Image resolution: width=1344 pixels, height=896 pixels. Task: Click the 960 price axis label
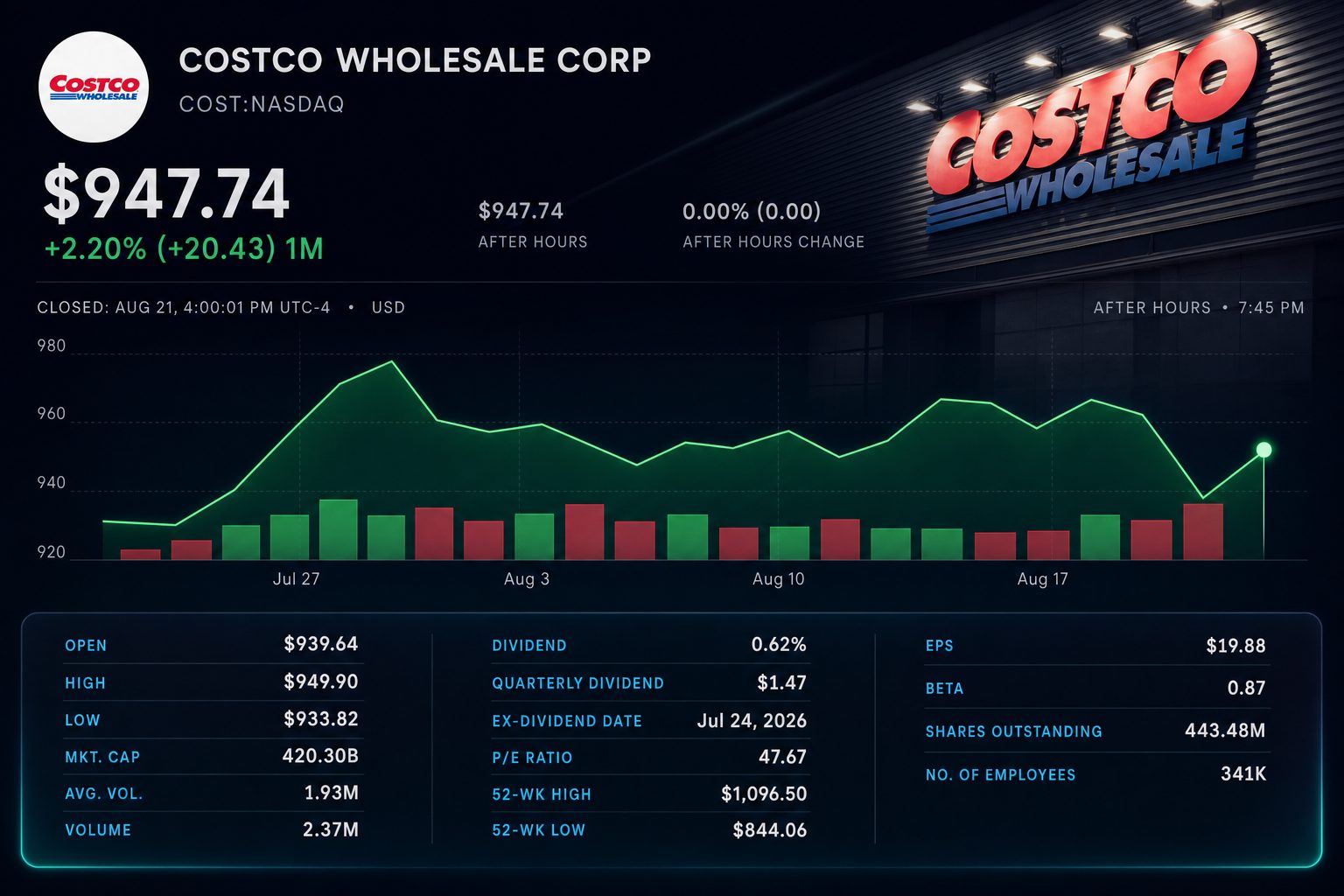point(52,414)
